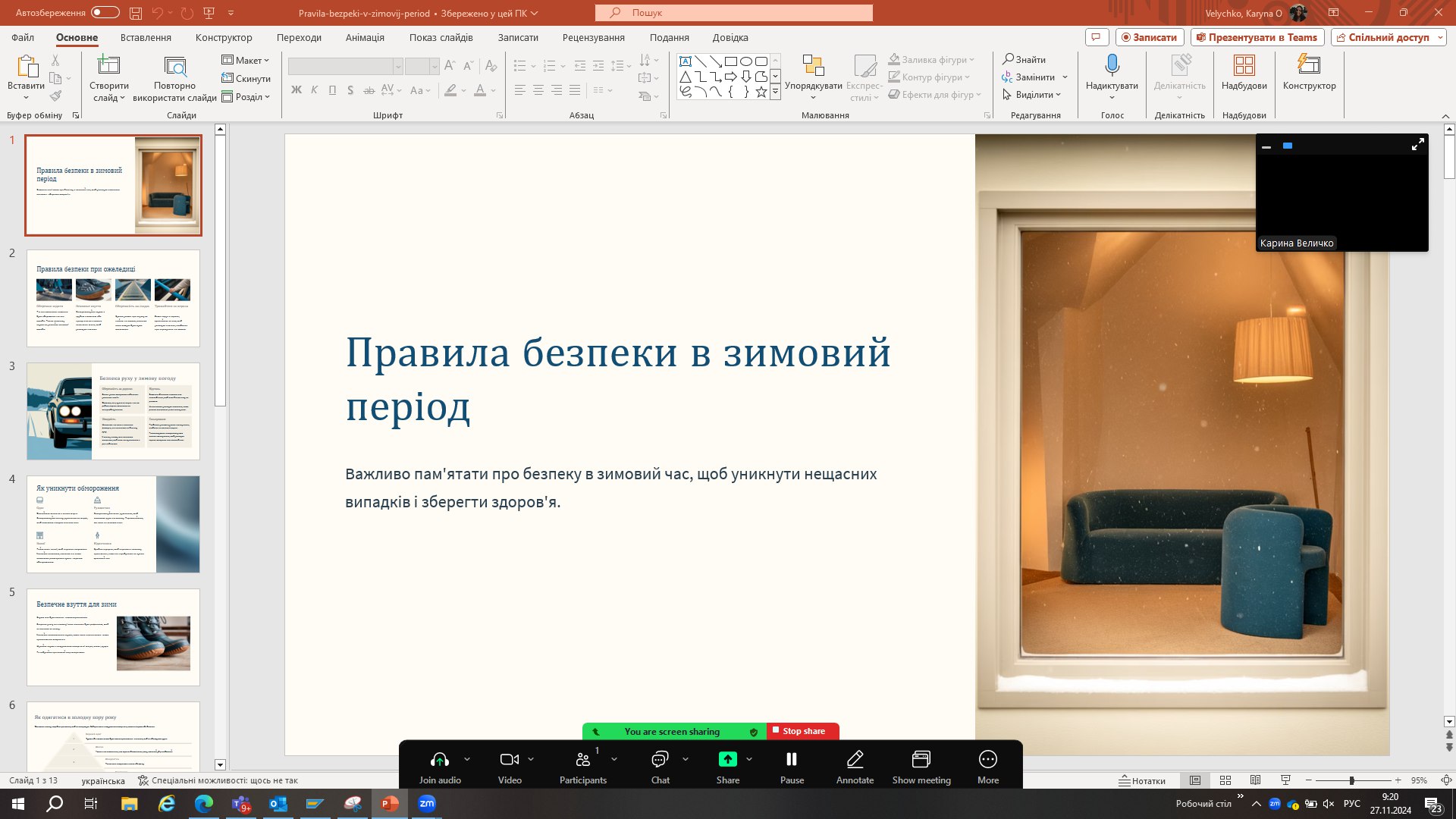Start Slide Show from status bar icon
Screen dimensions: 1456x819
1285,780
